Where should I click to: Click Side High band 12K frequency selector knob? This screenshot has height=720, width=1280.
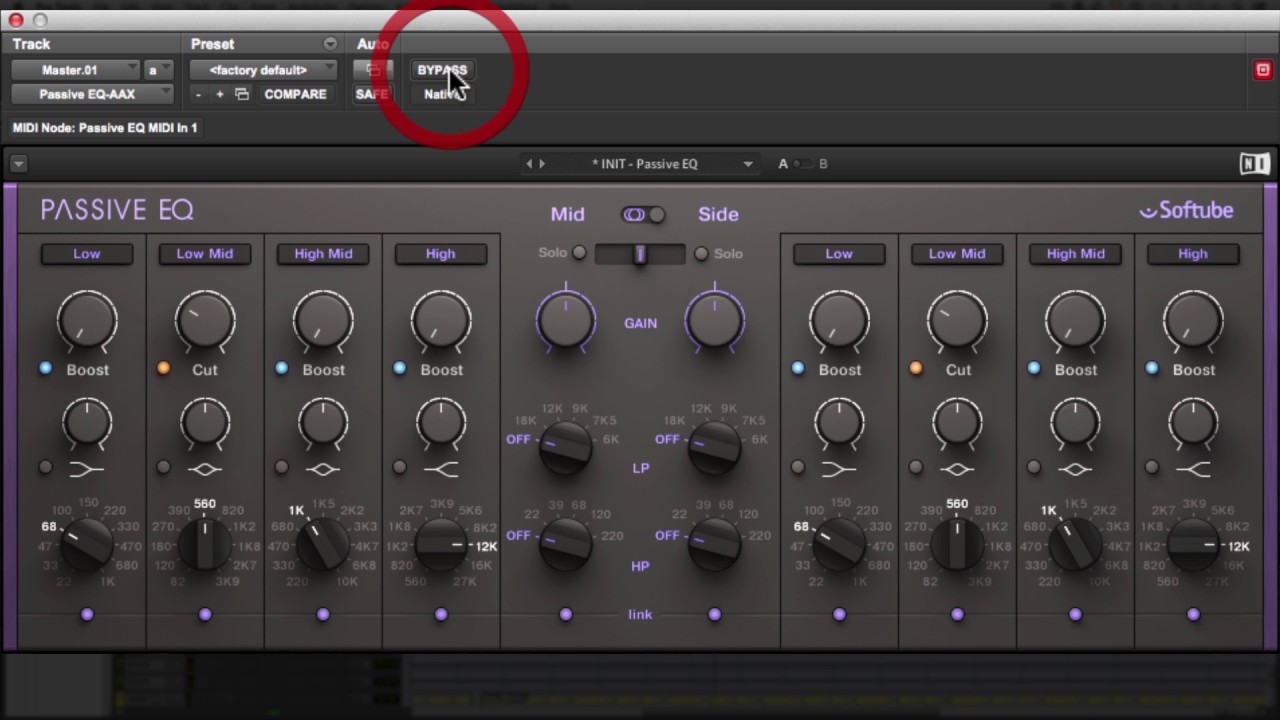(1193, 545)
